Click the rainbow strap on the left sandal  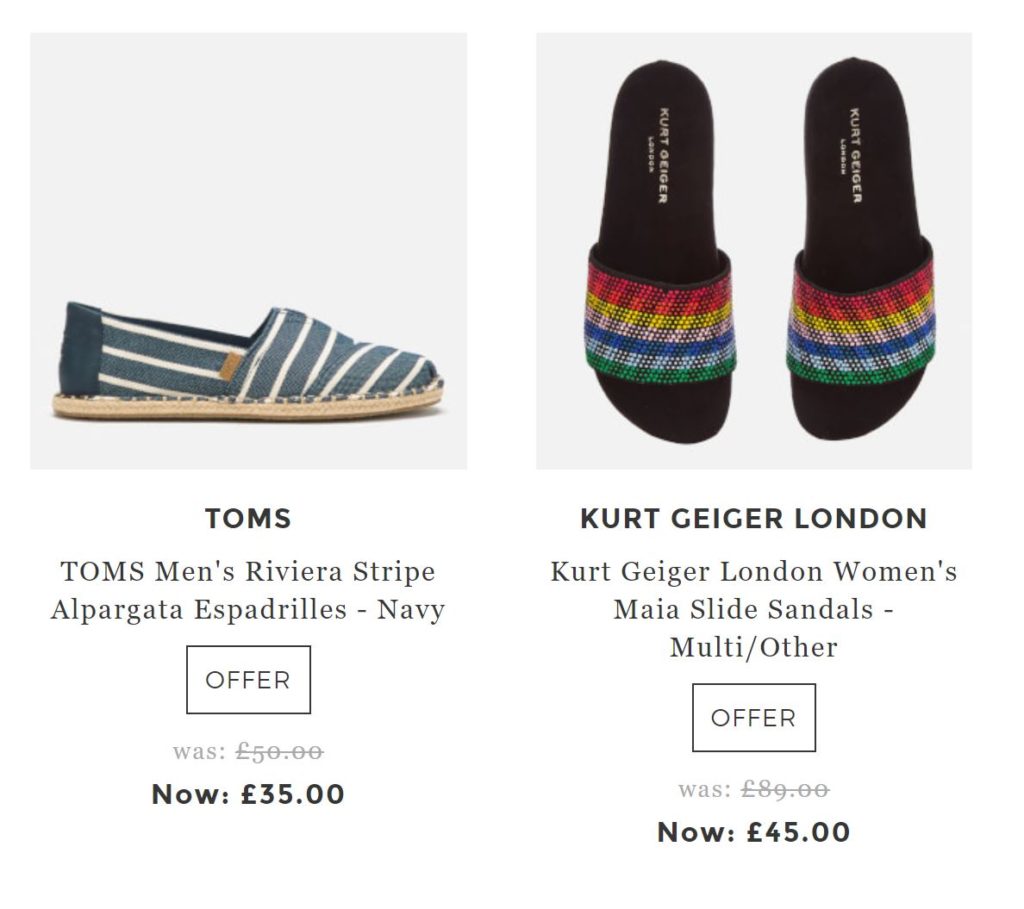659,318
